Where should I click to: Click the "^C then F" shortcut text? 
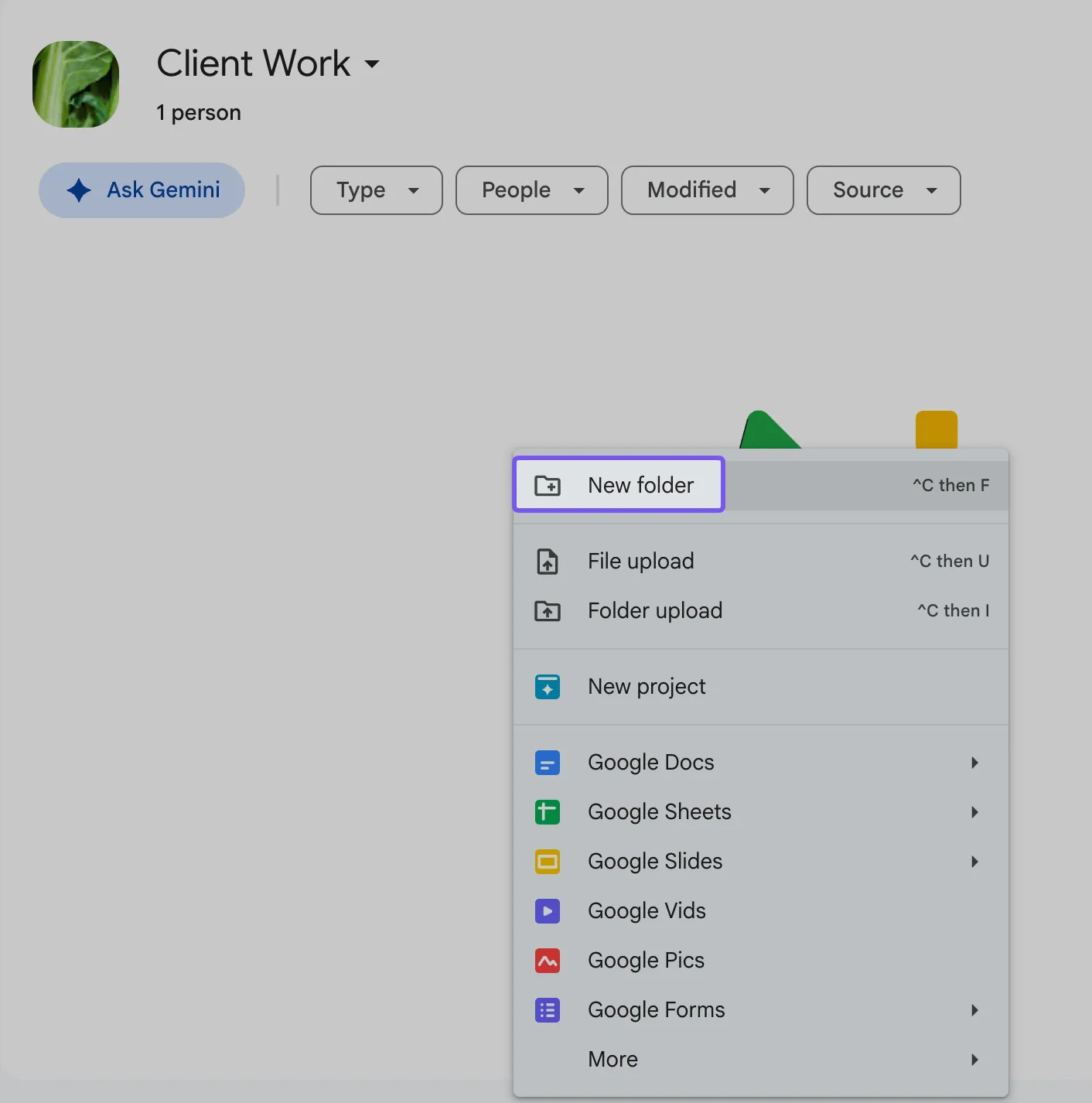[950, 485]
